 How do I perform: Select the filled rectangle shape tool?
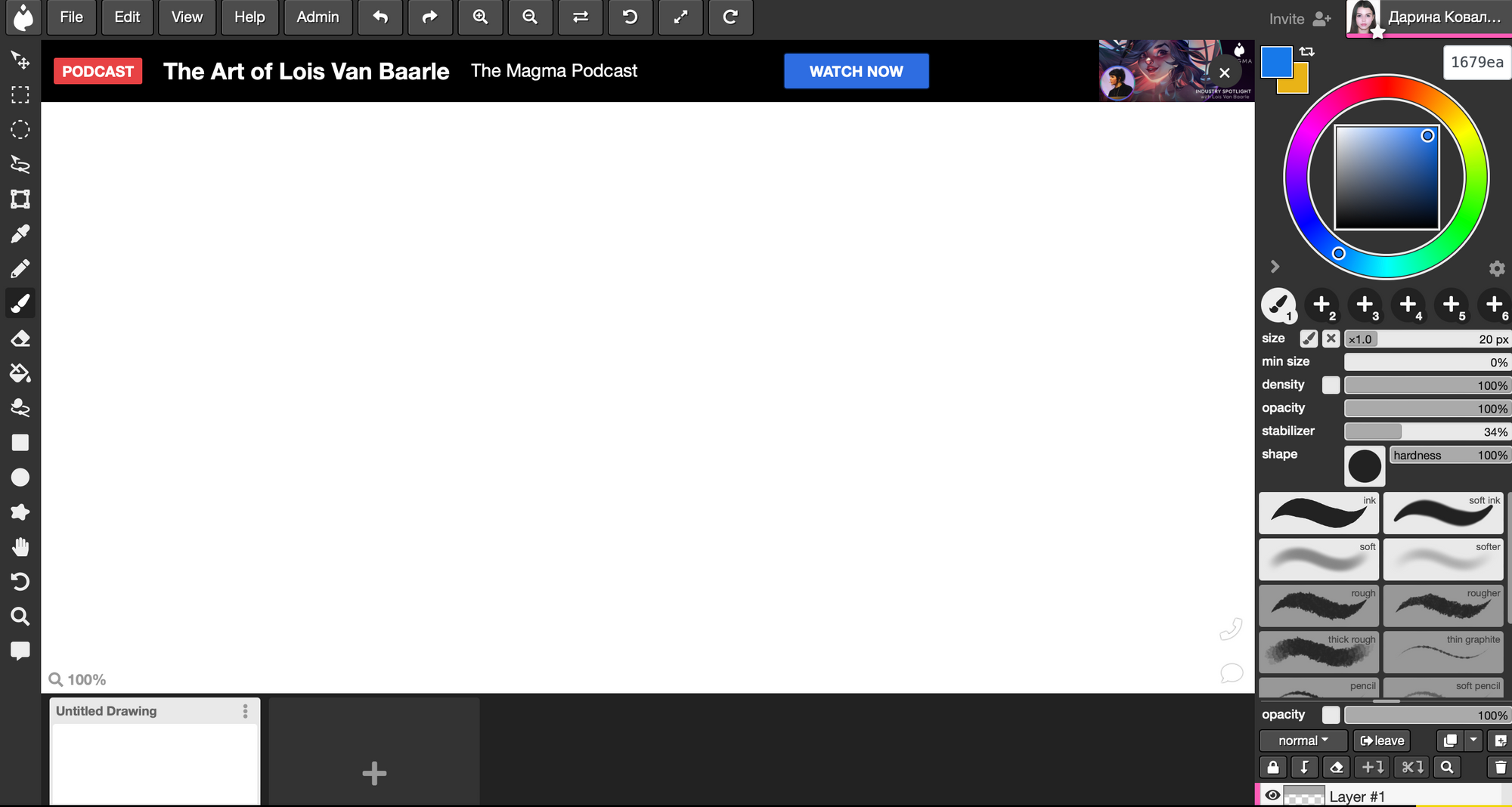tap(20, 443)
